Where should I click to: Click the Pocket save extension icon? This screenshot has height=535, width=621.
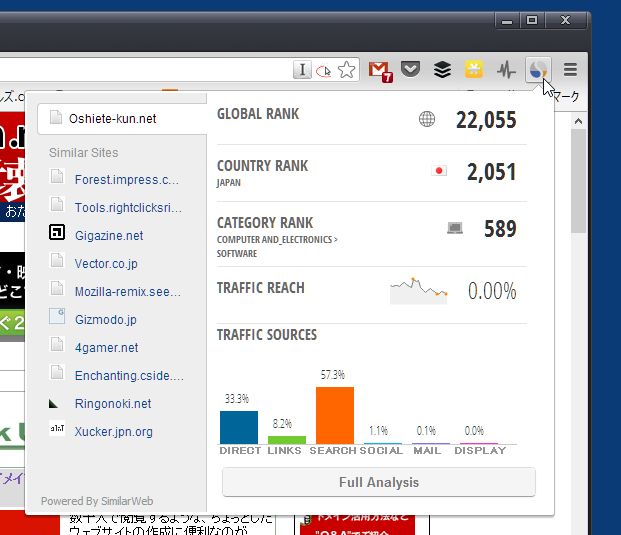pyautogui.click(x=410, y=69)
